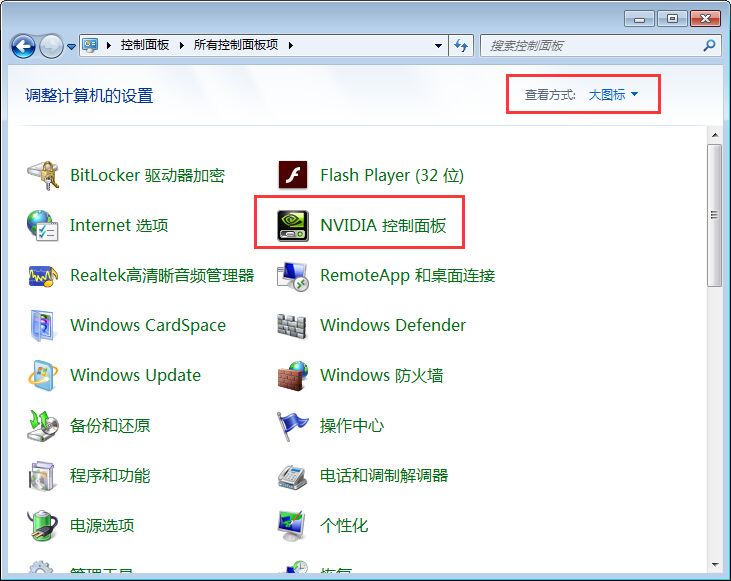Open the RemoteApp 和桌面连接 icon
The image size is (731, 581).
coord(293,276)
